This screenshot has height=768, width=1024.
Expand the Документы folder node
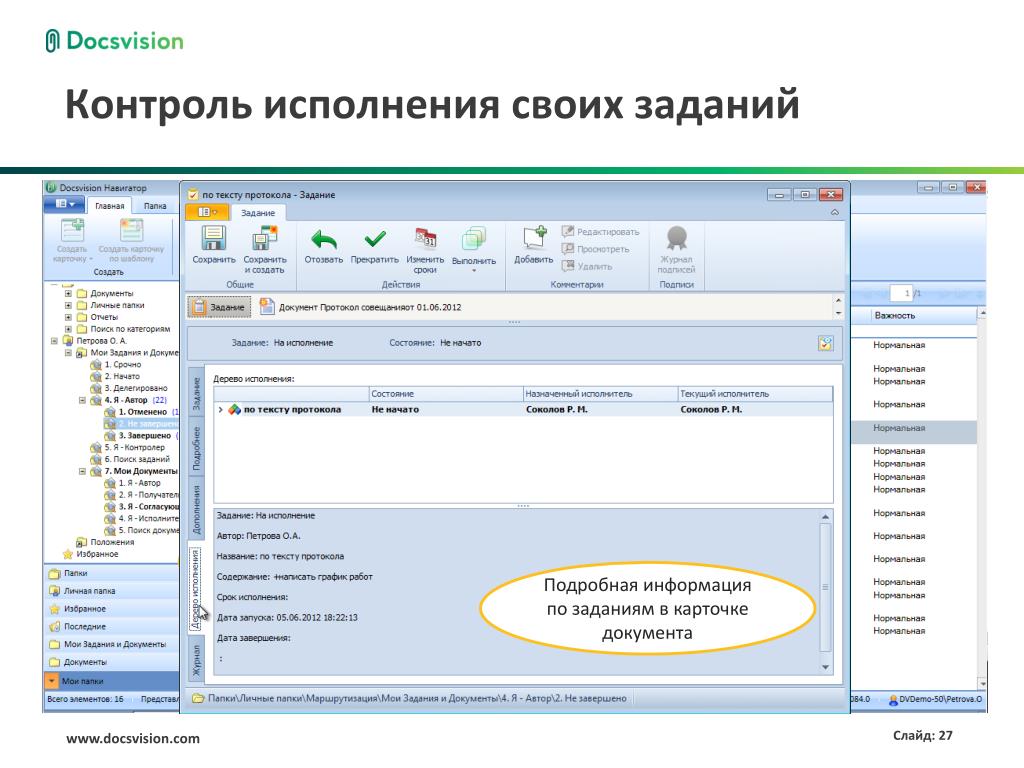pyautogui.click(x=68, y=293)
